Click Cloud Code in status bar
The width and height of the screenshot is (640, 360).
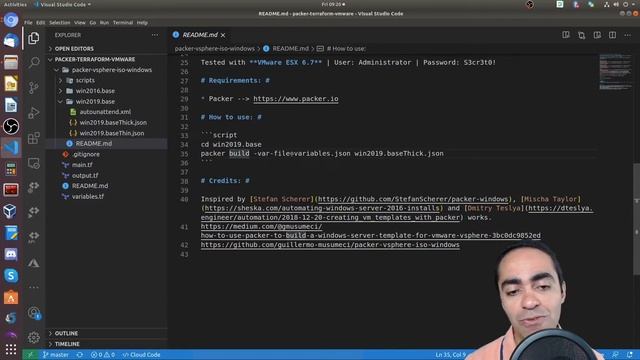tap(141, 355)
